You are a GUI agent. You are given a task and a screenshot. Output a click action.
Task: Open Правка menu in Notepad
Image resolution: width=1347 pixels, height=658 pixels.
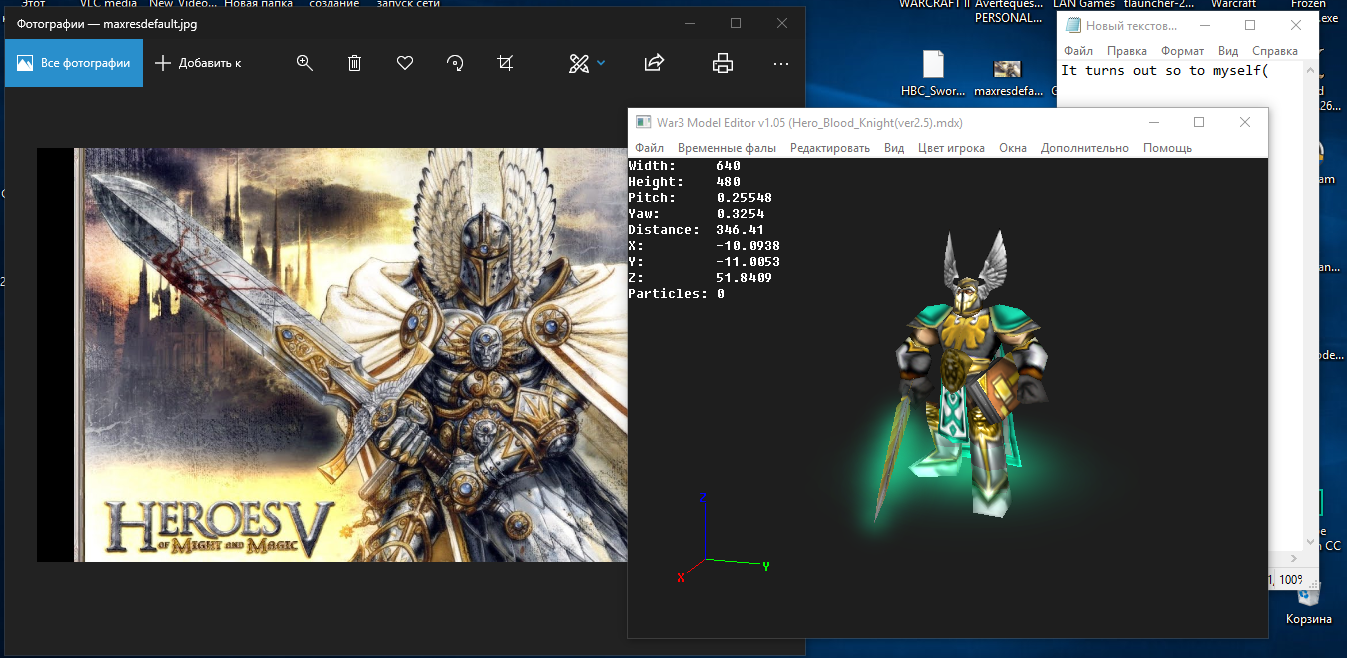1127,51
